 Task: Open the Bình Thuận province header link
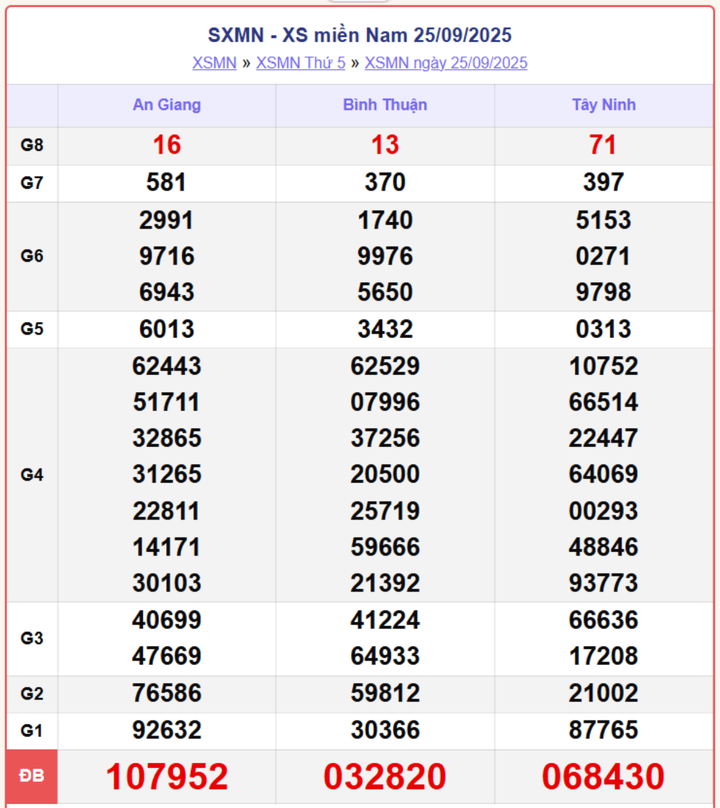[x=385, y=105]
